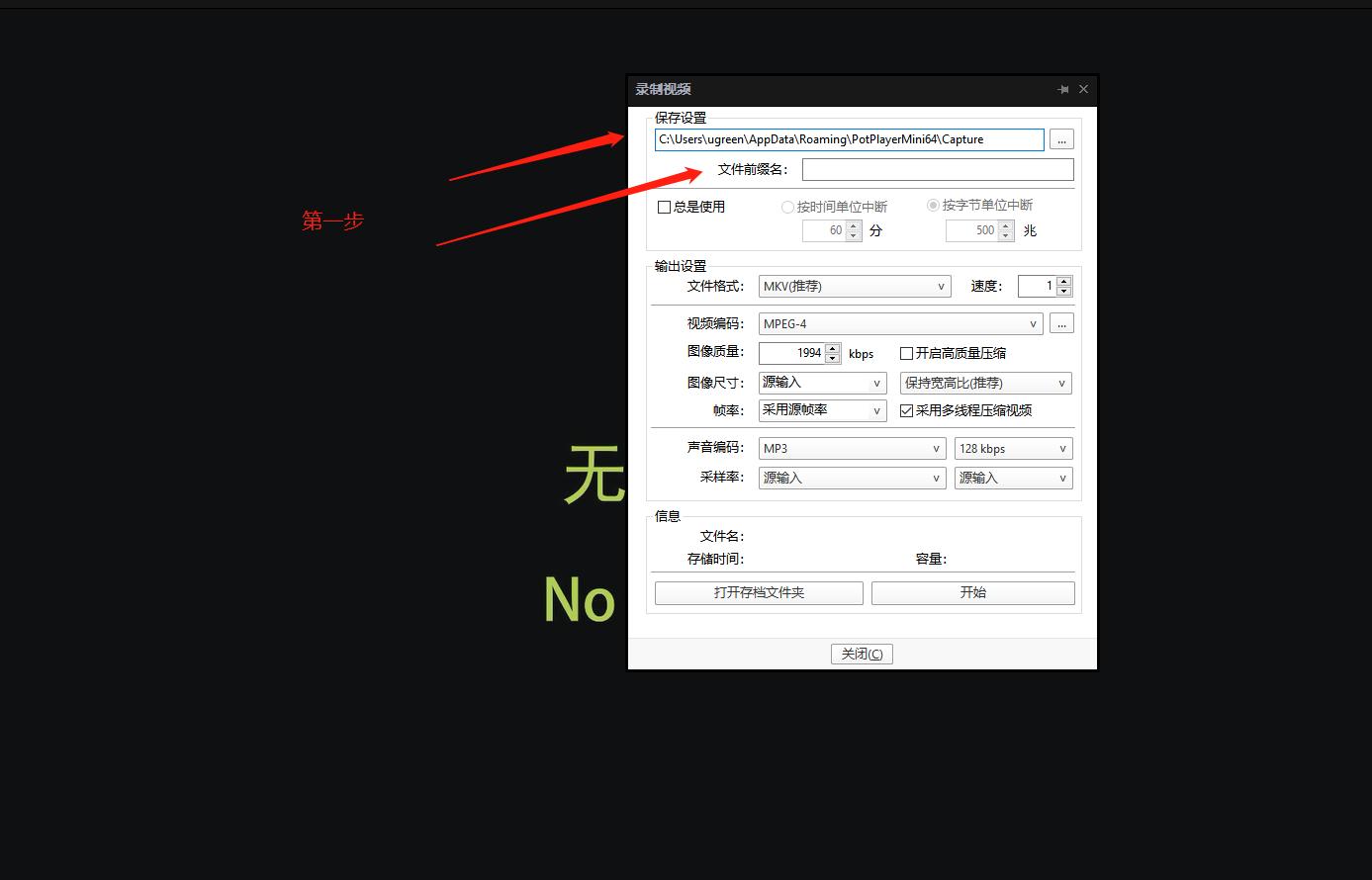Click the 打开存档文件夹 button

[x=758, y=592]
